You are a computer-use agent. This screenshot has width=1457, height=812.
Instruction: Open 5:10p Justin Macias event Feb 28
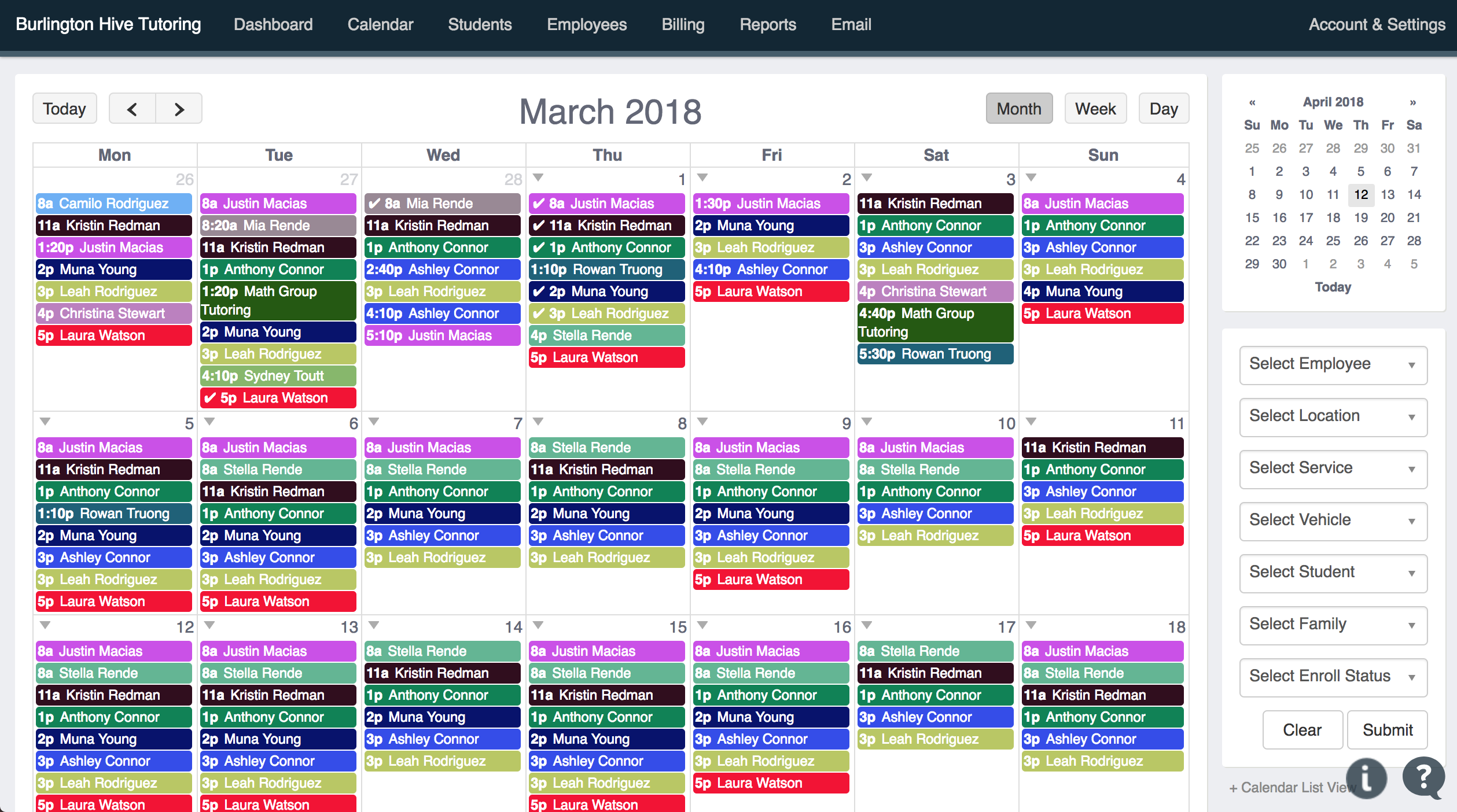click(443, 335)
